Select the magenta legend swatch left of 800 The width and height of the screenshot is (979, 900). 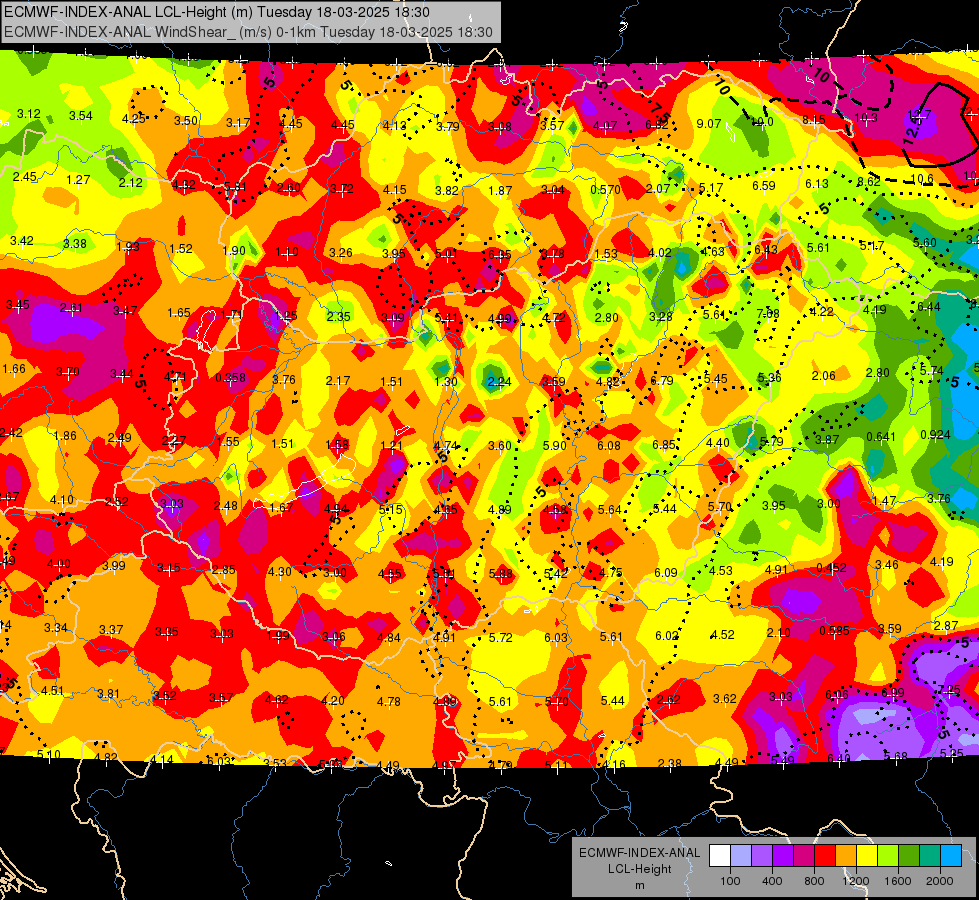(804, 856)
